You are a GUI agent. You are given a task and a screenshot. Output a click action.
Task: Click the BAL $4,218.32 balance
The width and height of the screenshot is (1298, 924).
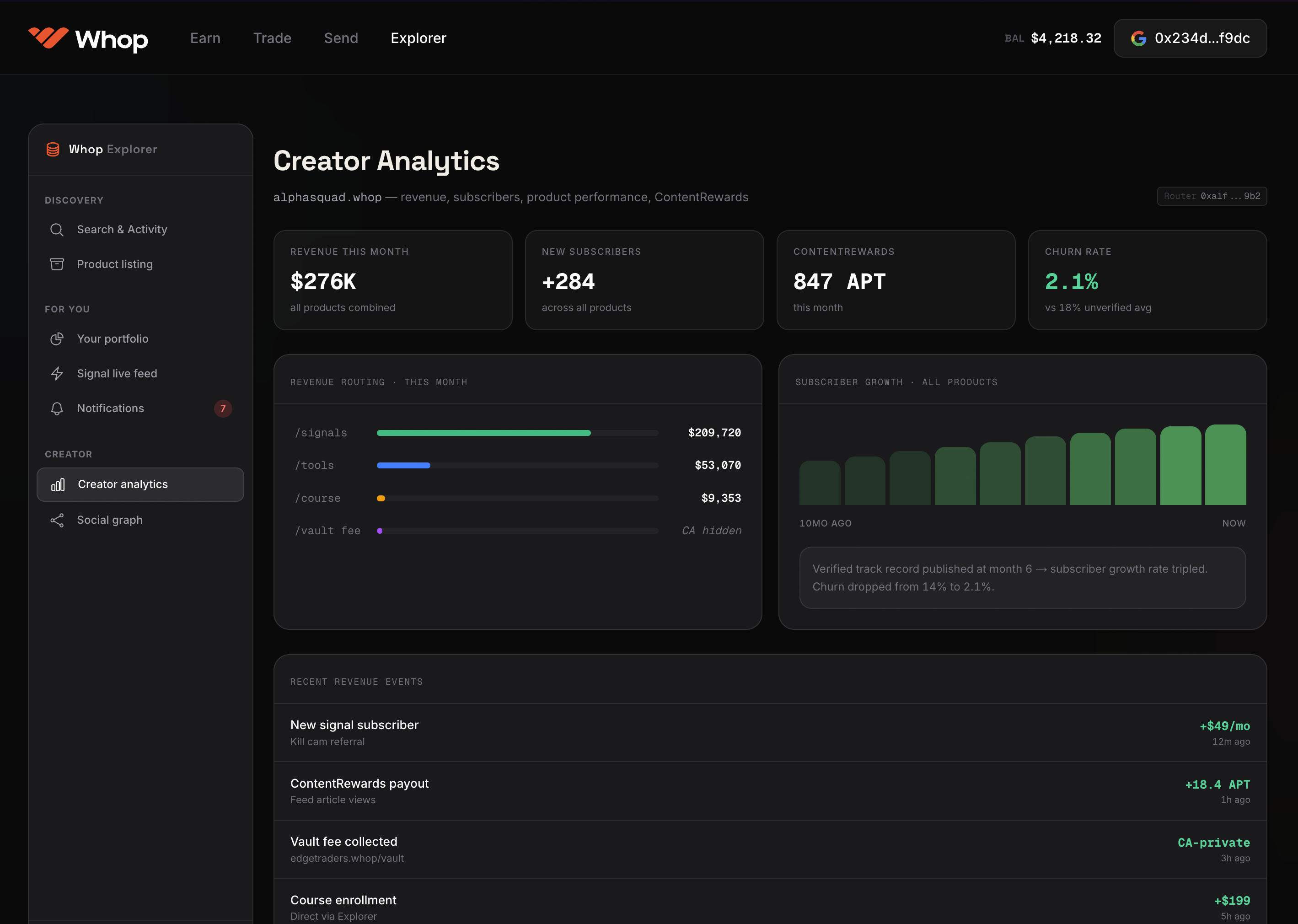click(1053, 38)
